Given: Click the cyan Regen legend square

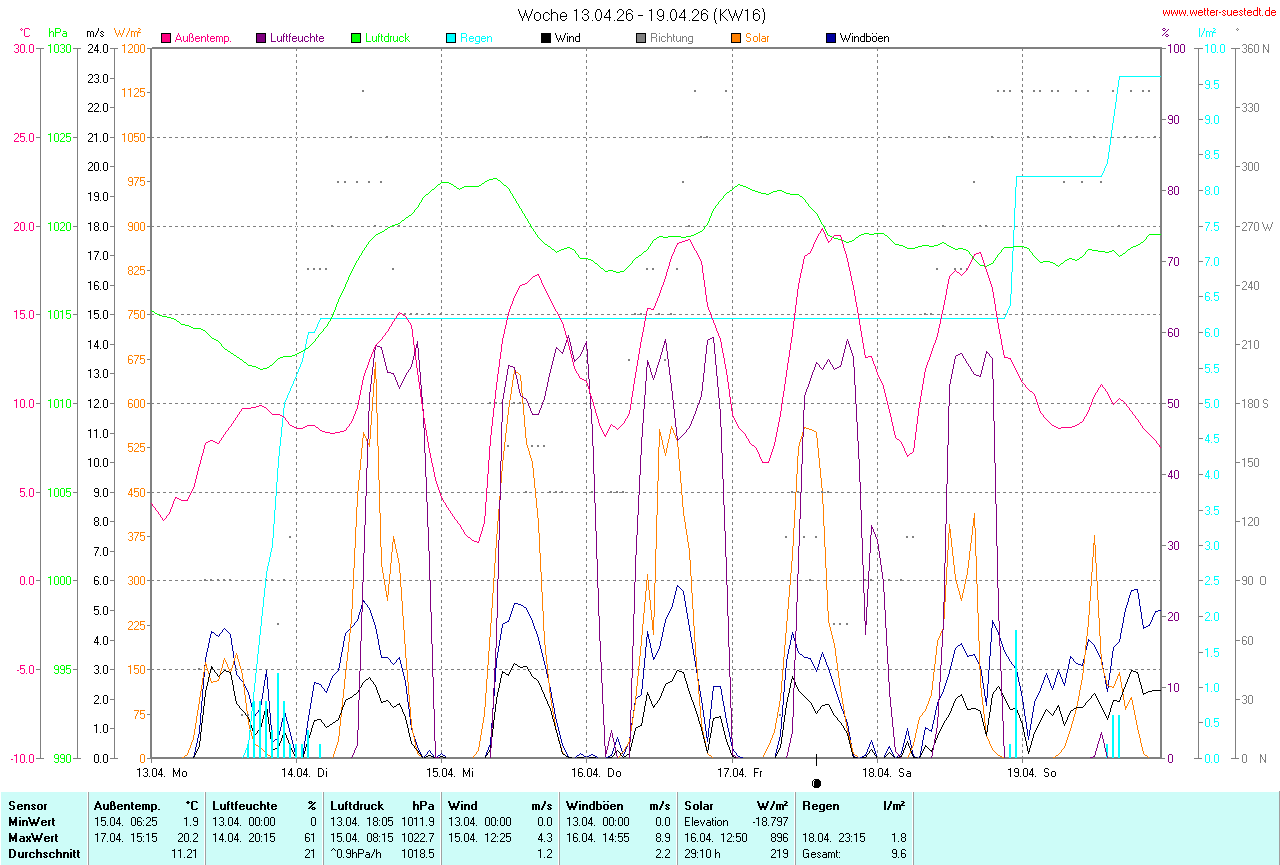Looking at the screenshot, I should pos(451,39).
